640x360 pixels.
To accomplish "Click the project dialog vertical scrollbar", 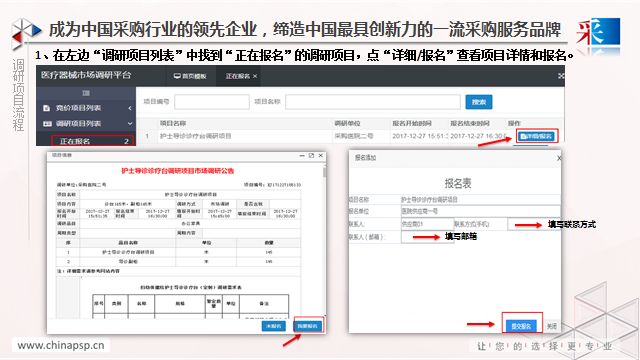I will click(324, 241).
